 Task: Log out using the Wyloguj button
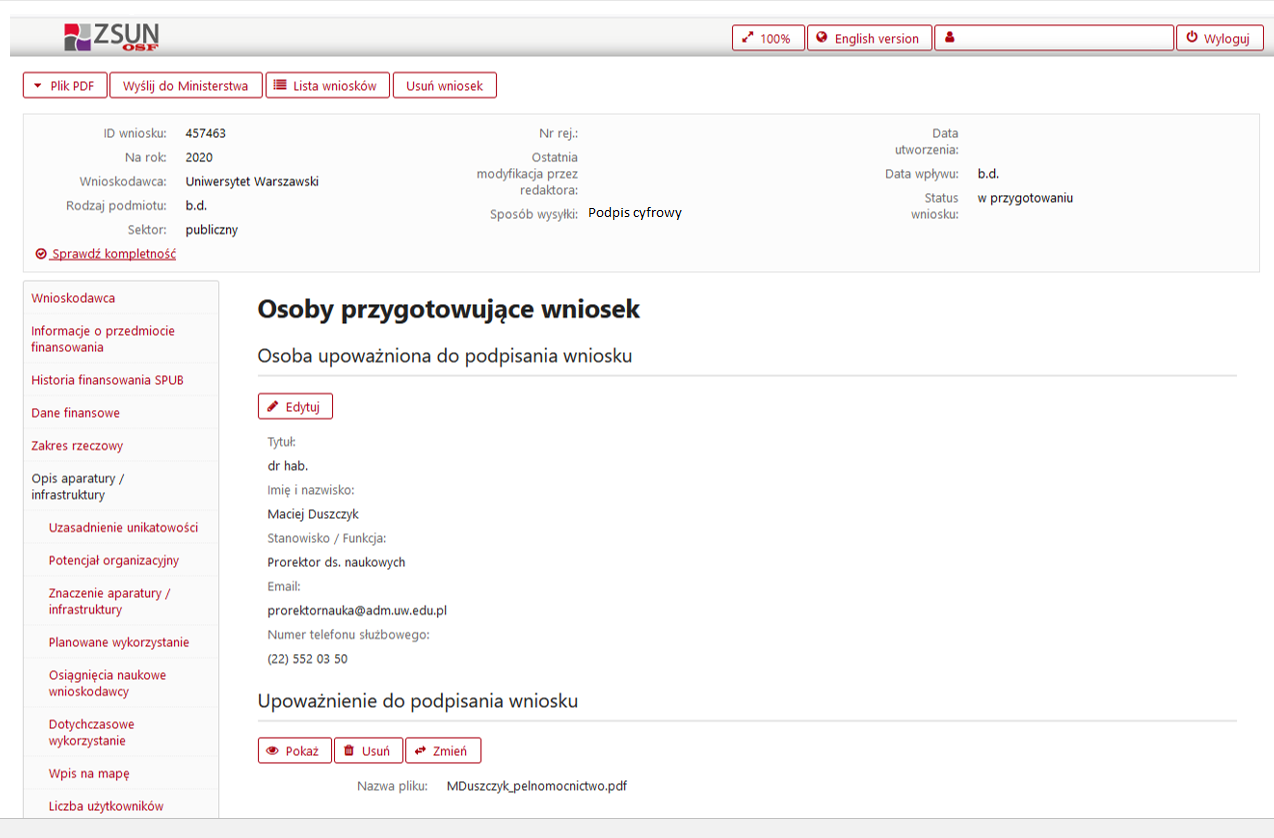[1218, 38]
